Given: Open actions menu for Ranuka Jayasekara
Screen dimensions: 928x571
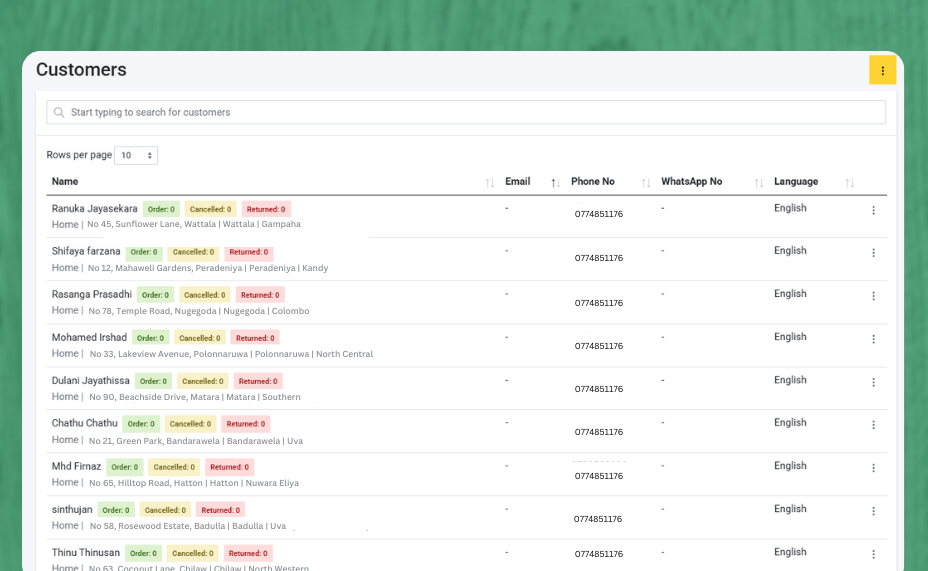Looking at the screenshot, I should pyautogui.click(x=873, y=210).
